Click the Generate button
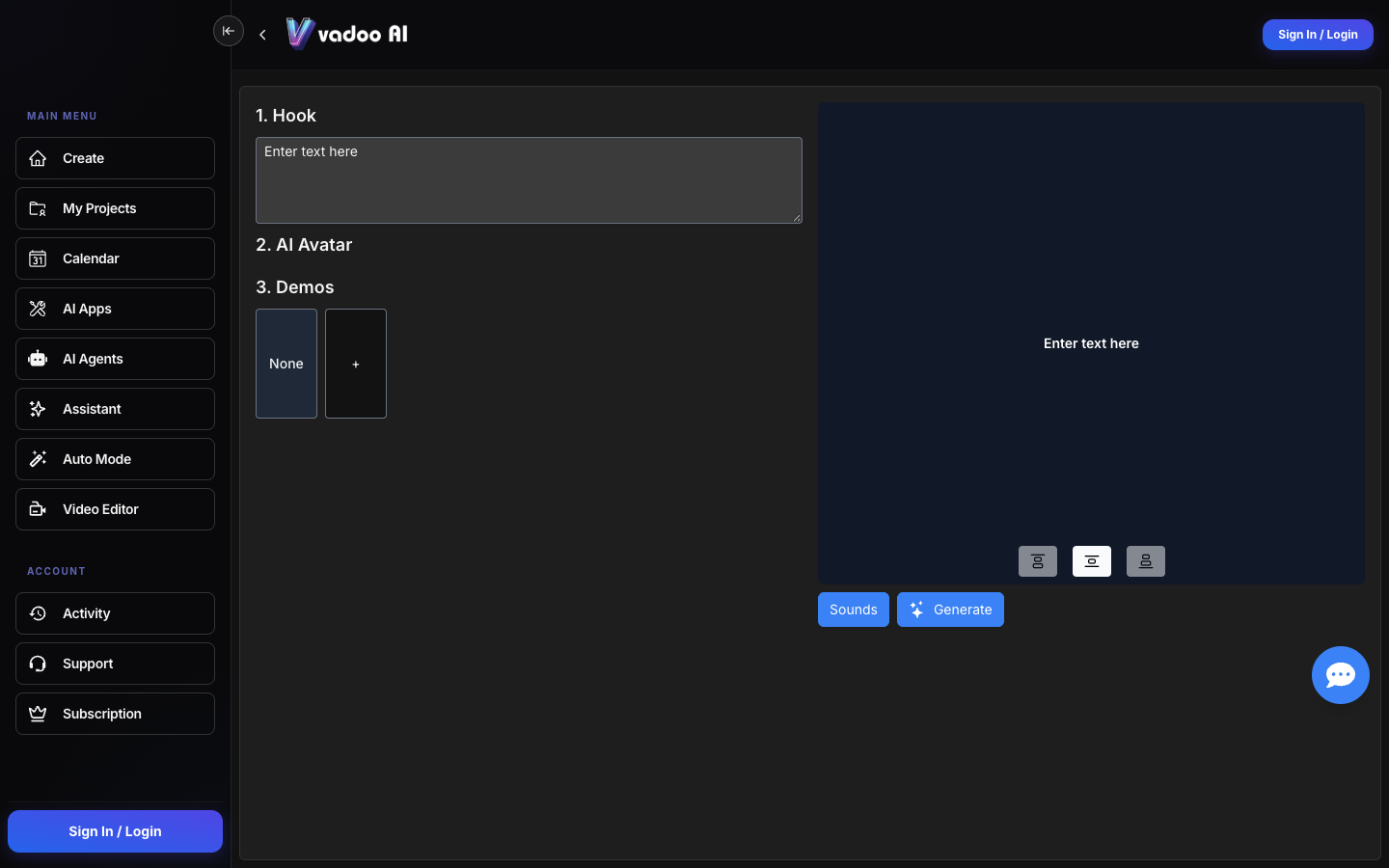The width and height of the screenshot is (1389, 868). click(950, 610)
